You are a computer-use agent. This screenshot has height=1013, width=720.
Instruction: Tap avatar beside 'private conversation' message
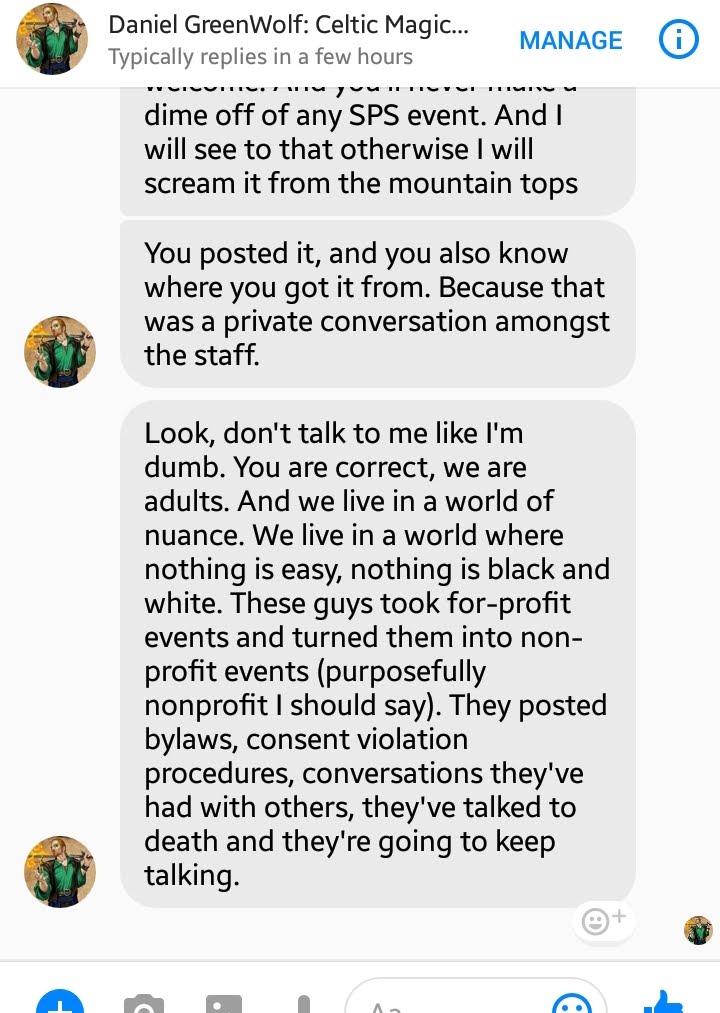(x=59, y=351)
